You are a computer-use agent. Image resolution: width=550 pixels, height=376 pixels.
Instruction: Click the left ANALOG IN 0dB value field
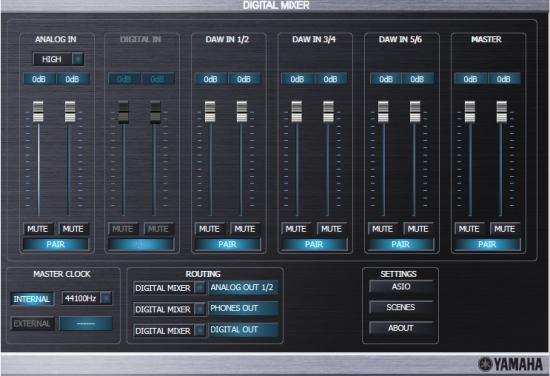coord(39,79)
